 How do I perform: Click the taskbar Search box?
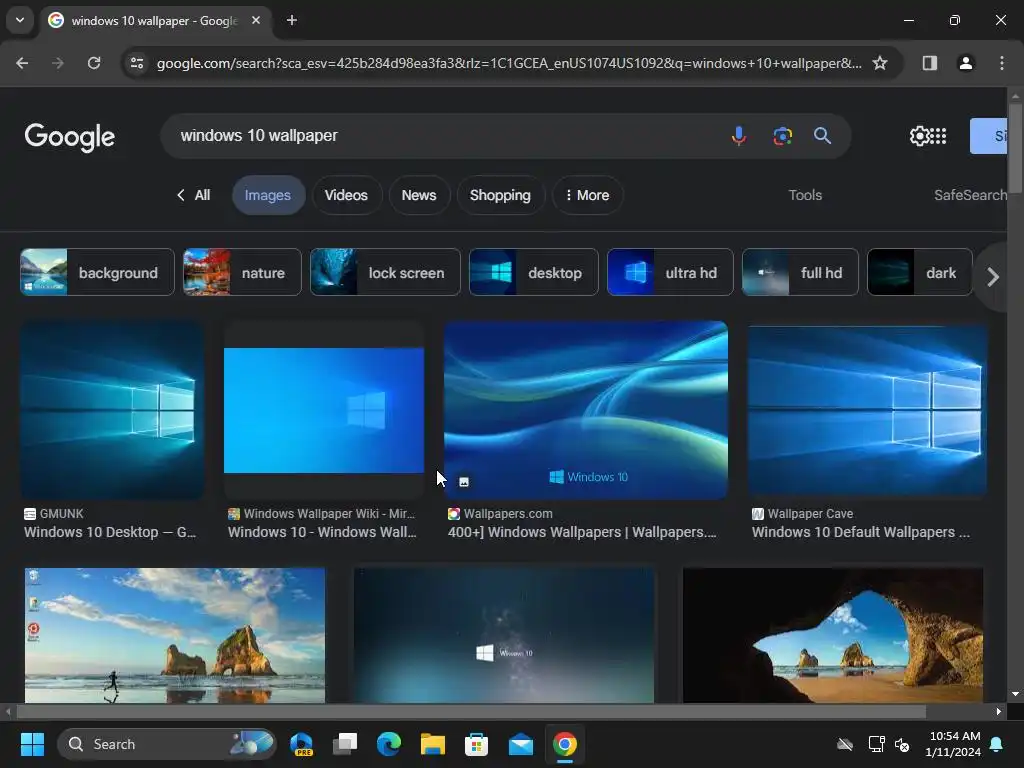point(167,744)
